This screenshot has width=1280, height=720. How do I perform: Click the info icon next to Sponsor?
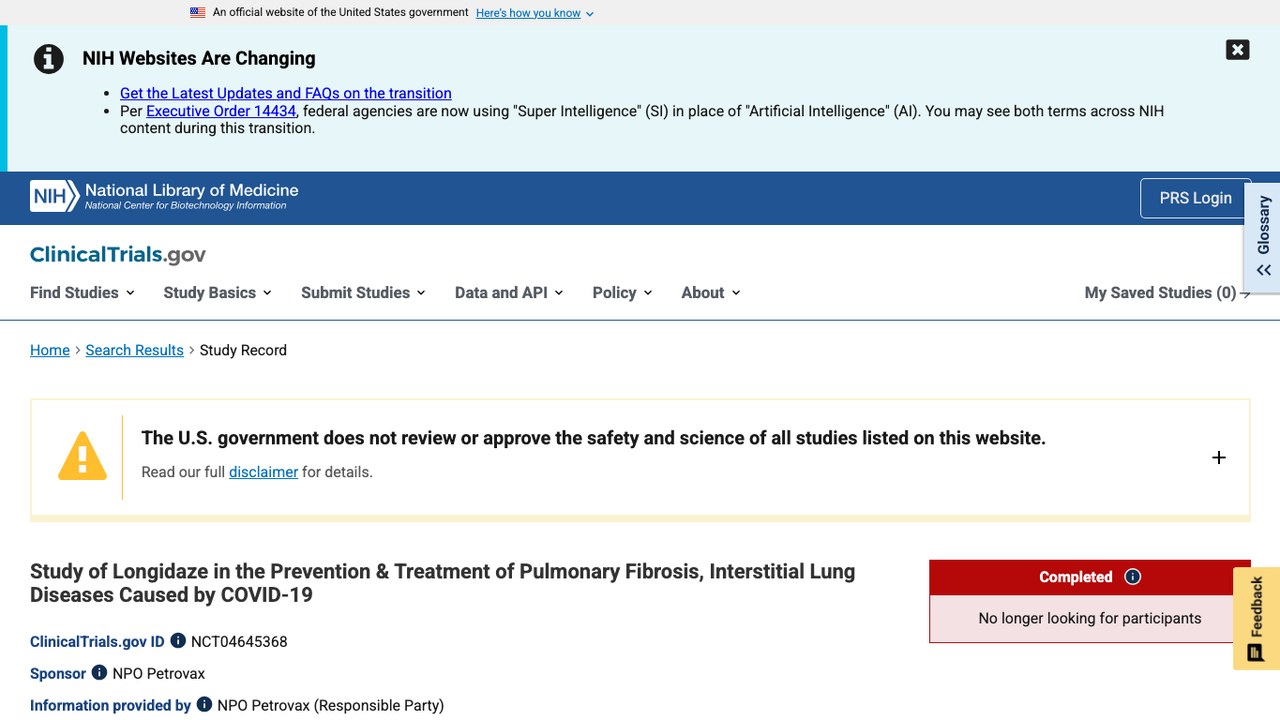(99, 673)
